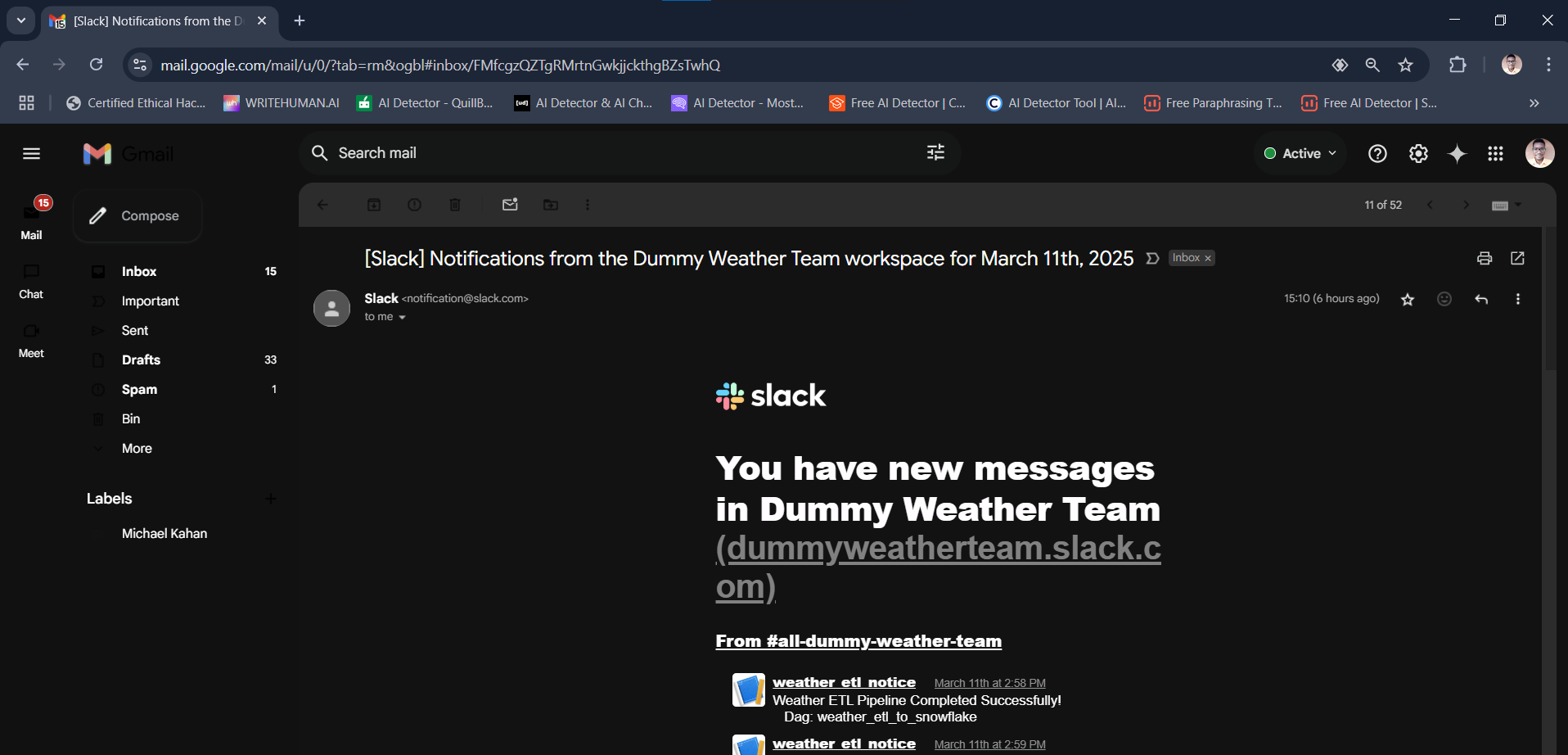Toggle the important marker beside subject
Image resolution: width=1568 pixels, height=755 pixels.
pos(1152,258)
